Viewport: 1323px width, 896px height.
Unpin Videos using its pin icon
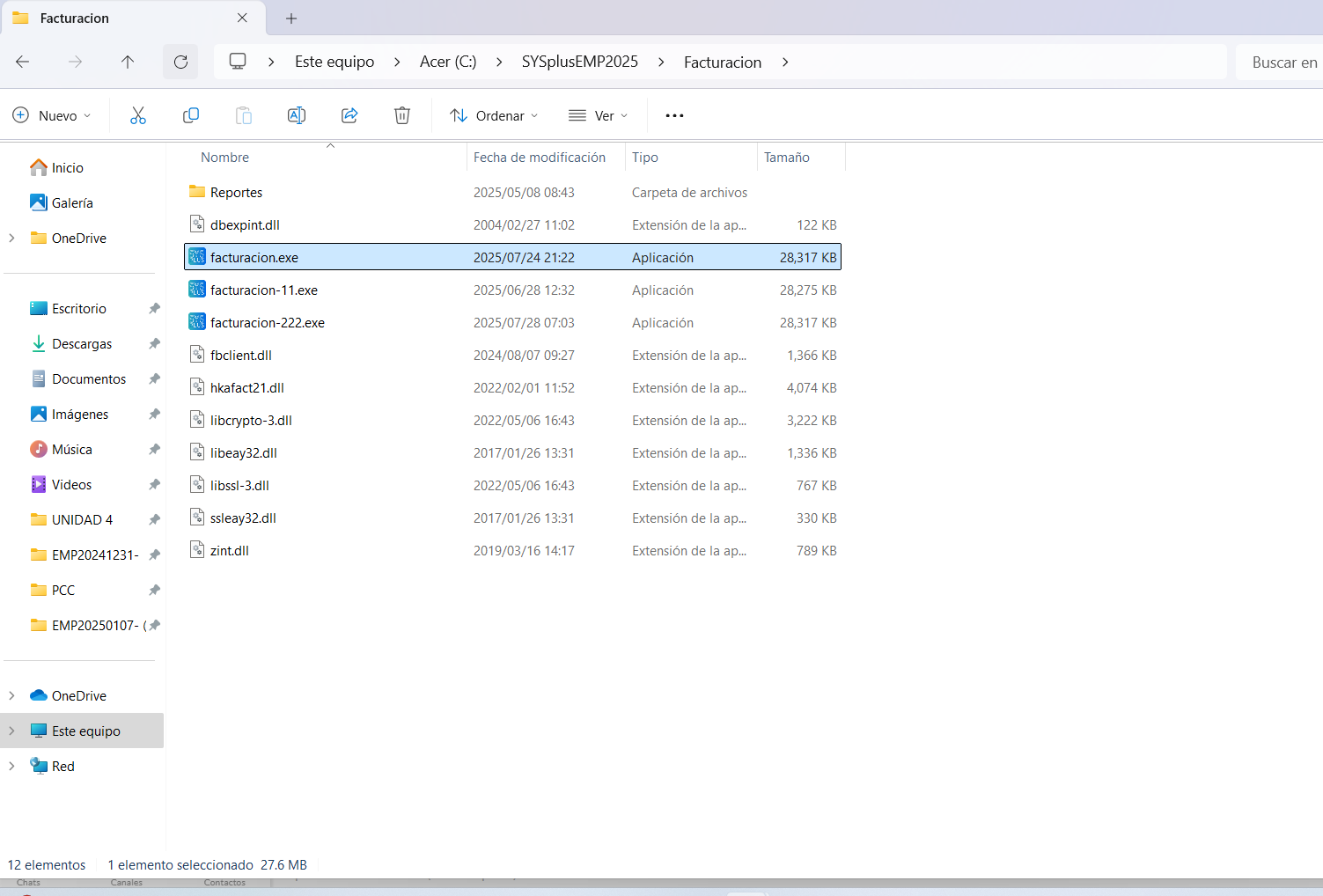point(154,484)
